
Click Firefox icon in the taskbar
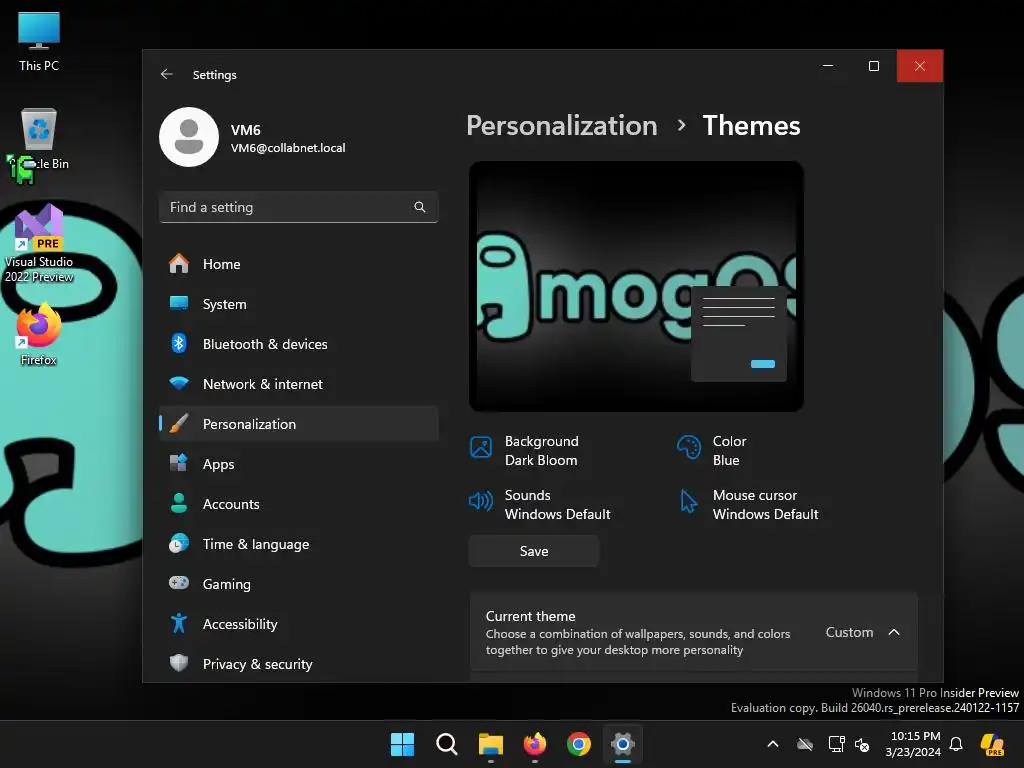(535, 744)
